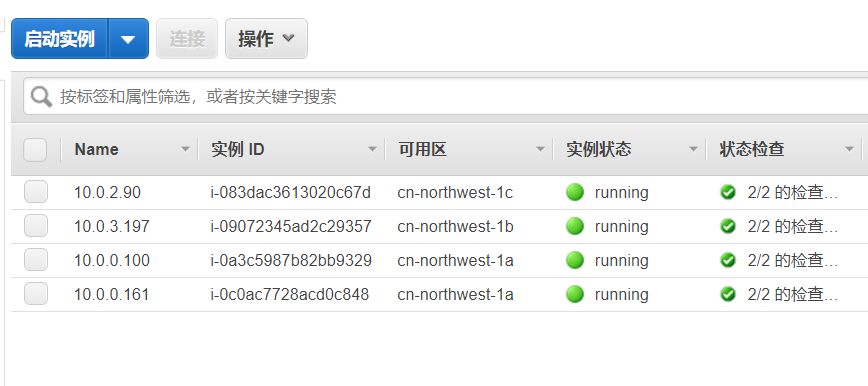Click green running status dot for 10.0.2.90
Screen dimensions: 868x386
575,192
